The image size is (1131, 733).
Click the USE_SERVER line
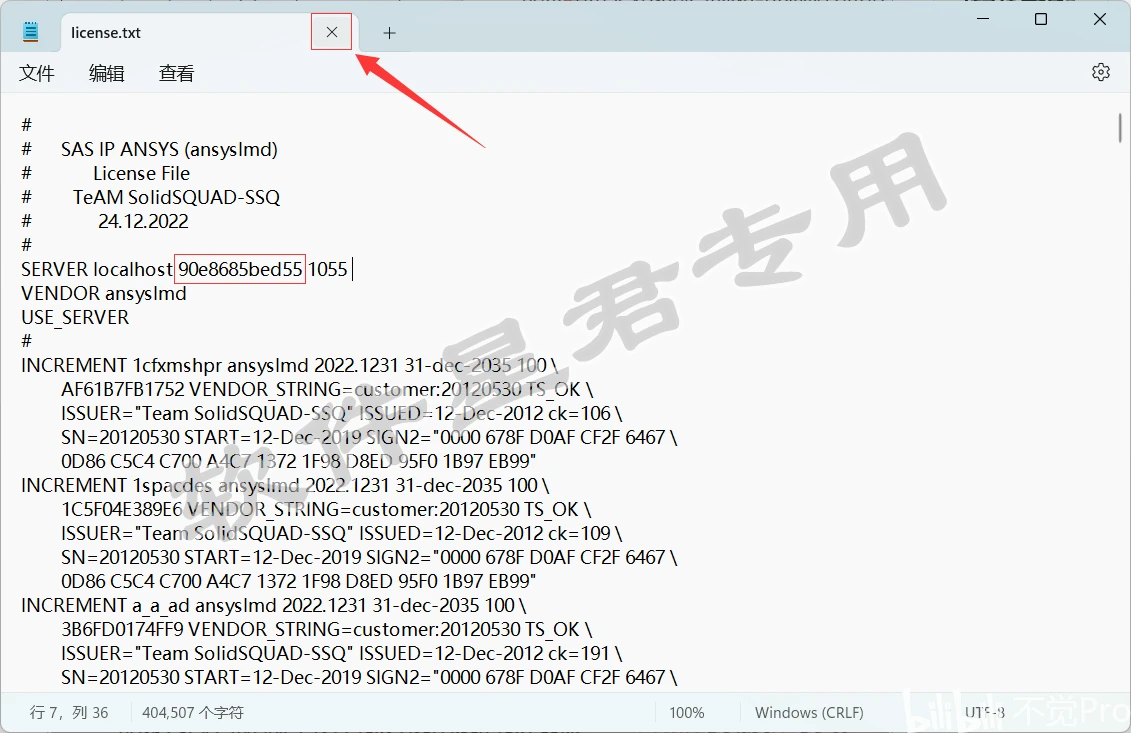[x=75, y=317]
